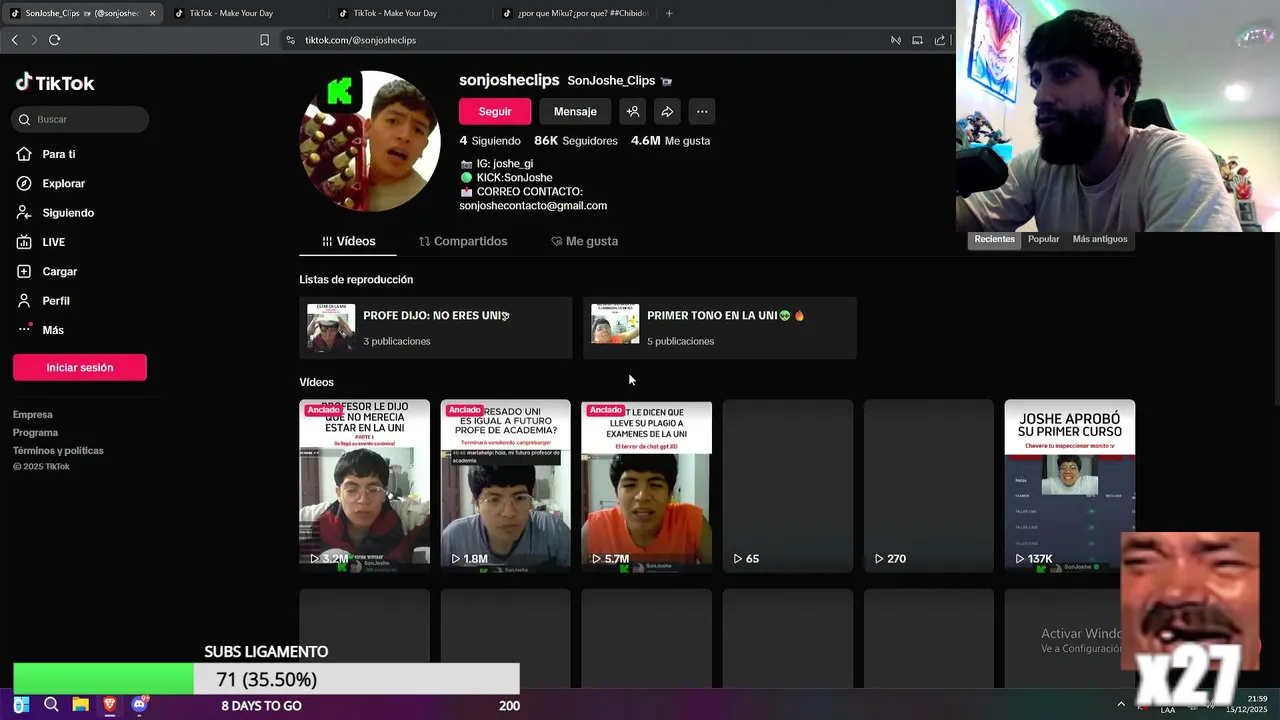Expand the Empresa footer section

point(33,415)
